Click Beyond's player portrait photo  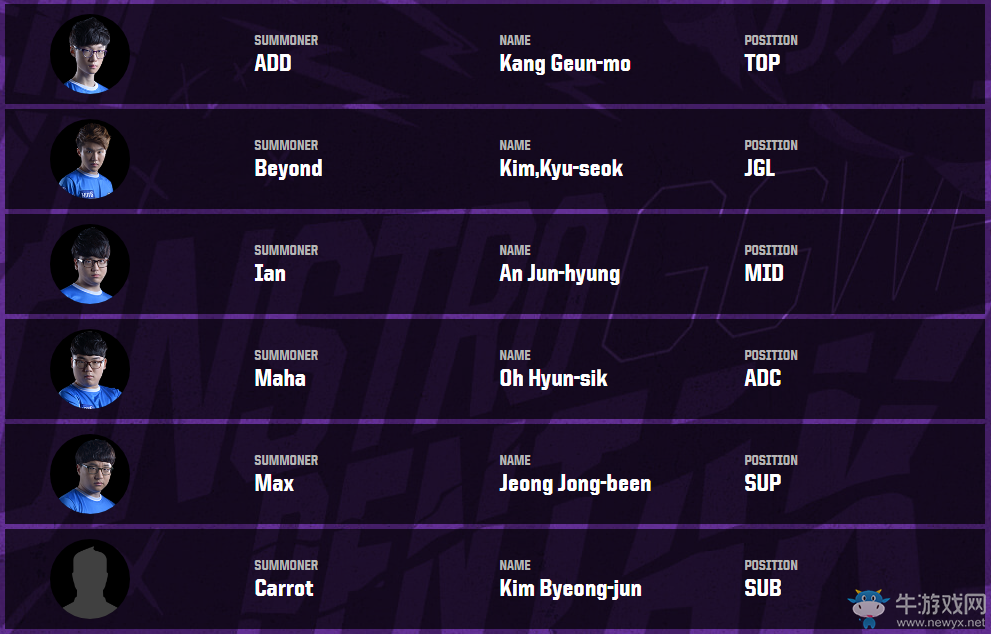click(x=90, y=159)
